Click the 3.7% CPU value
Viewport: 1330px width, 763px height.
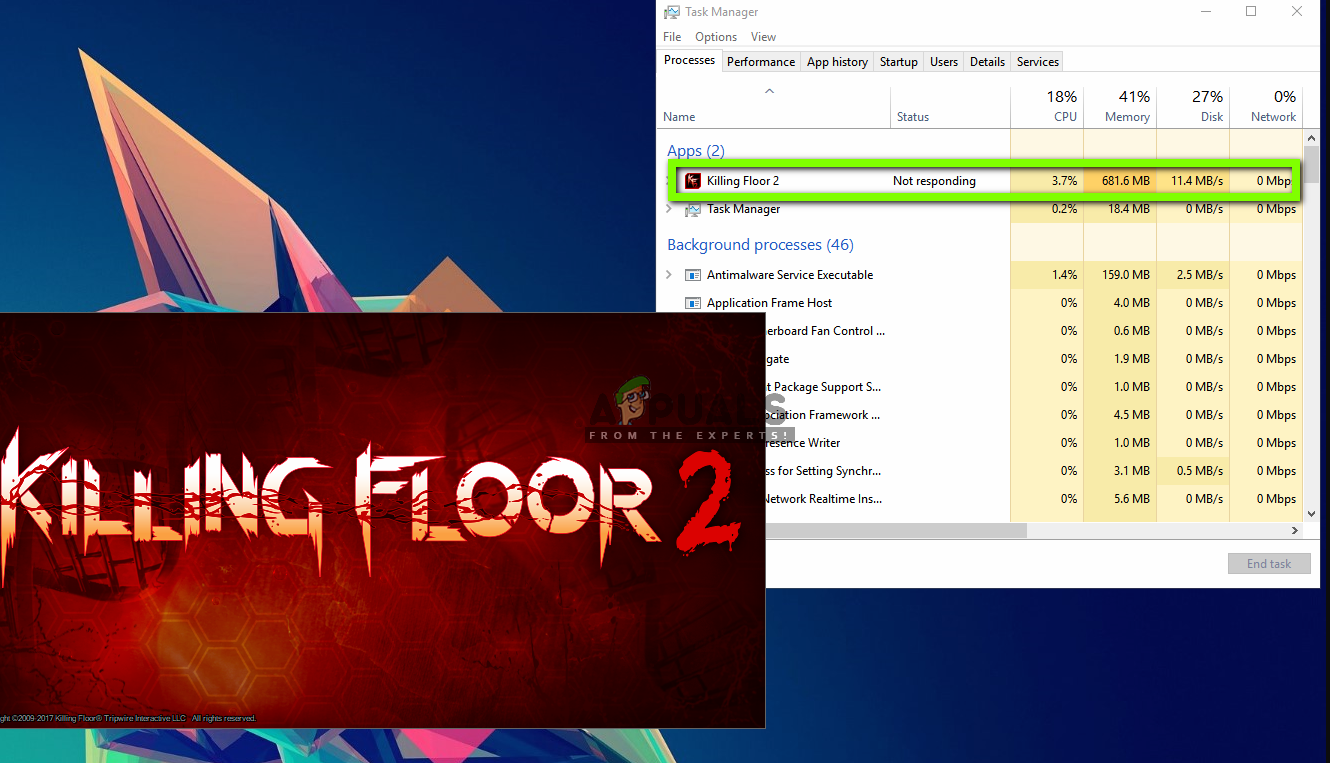1064,181
